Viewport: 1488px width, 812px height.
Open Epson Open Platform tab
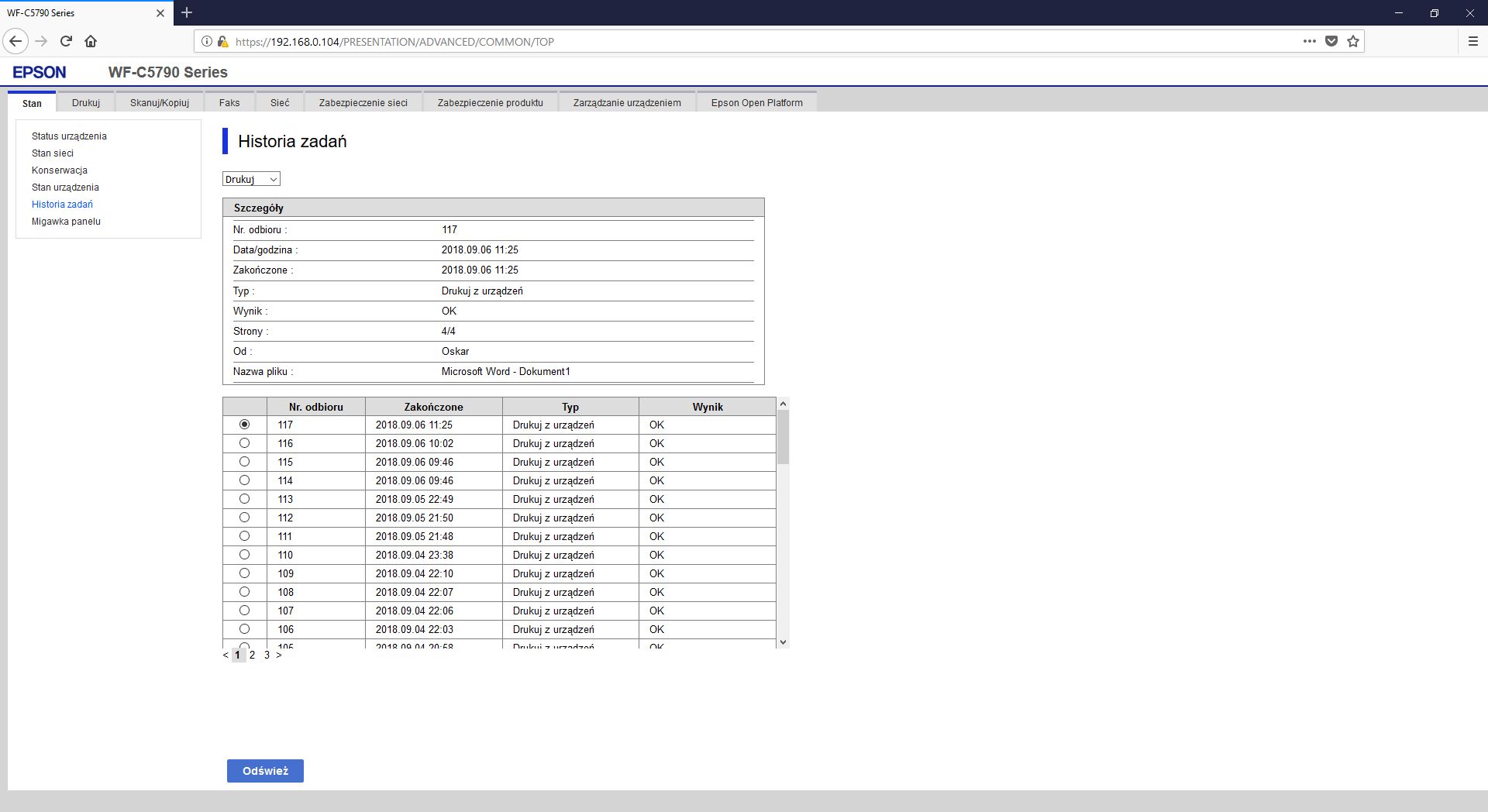(x=757, y=102)
